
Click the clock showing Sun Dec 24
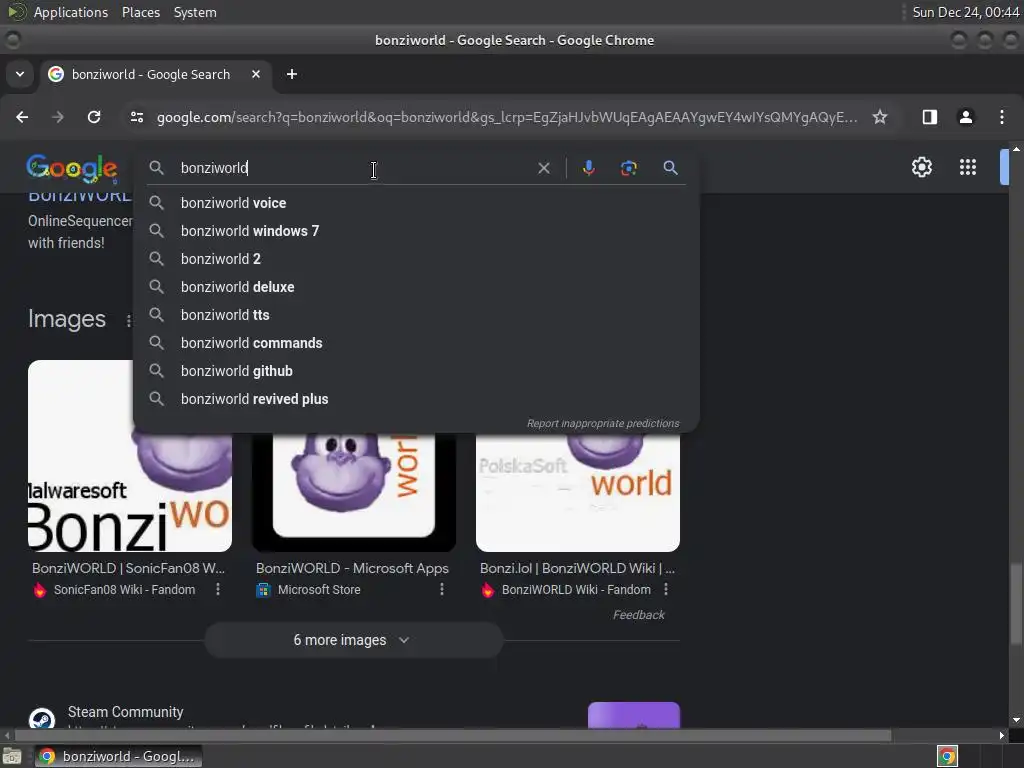point(965,12)
